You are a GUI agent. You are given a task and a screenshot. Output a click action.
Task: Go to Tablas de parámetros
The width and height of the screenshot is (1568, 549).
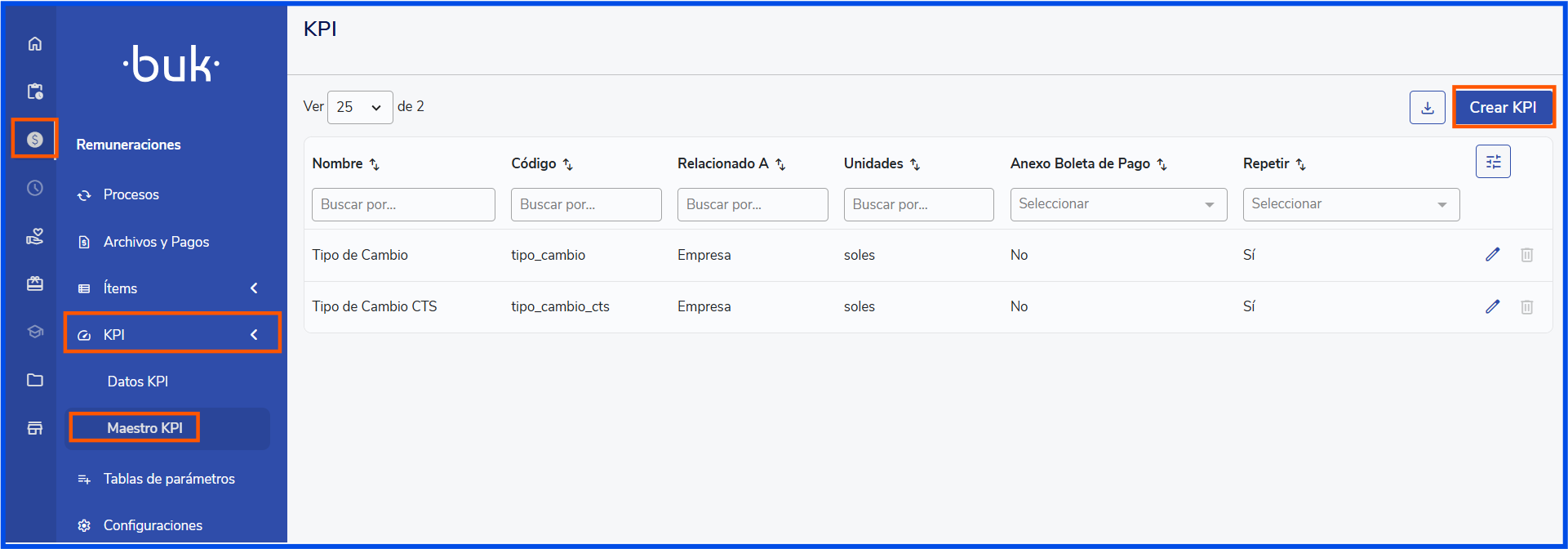click(x=169, y=479)
